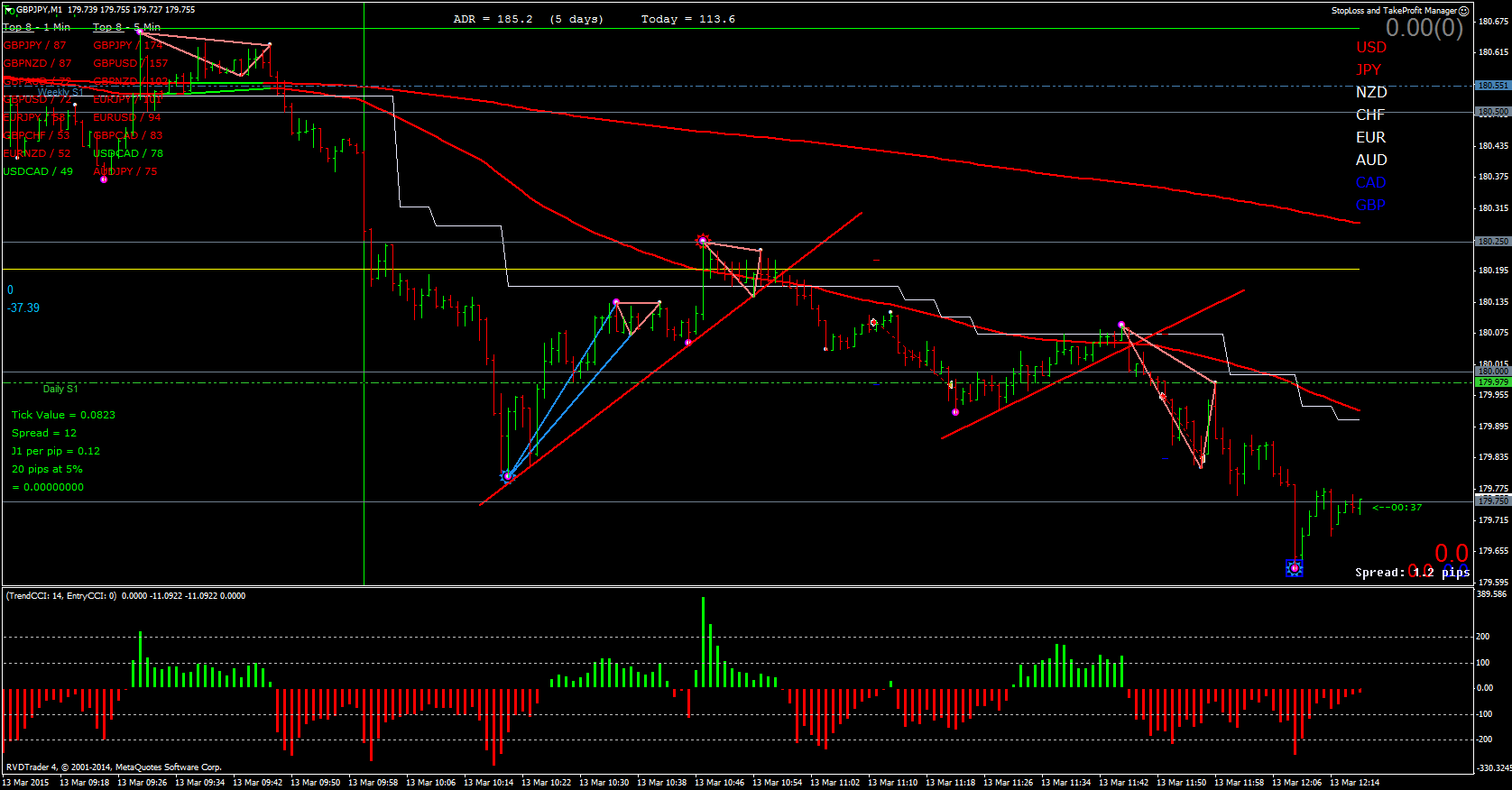Click the 13 Mar 10:46 time label

[719, 782]
